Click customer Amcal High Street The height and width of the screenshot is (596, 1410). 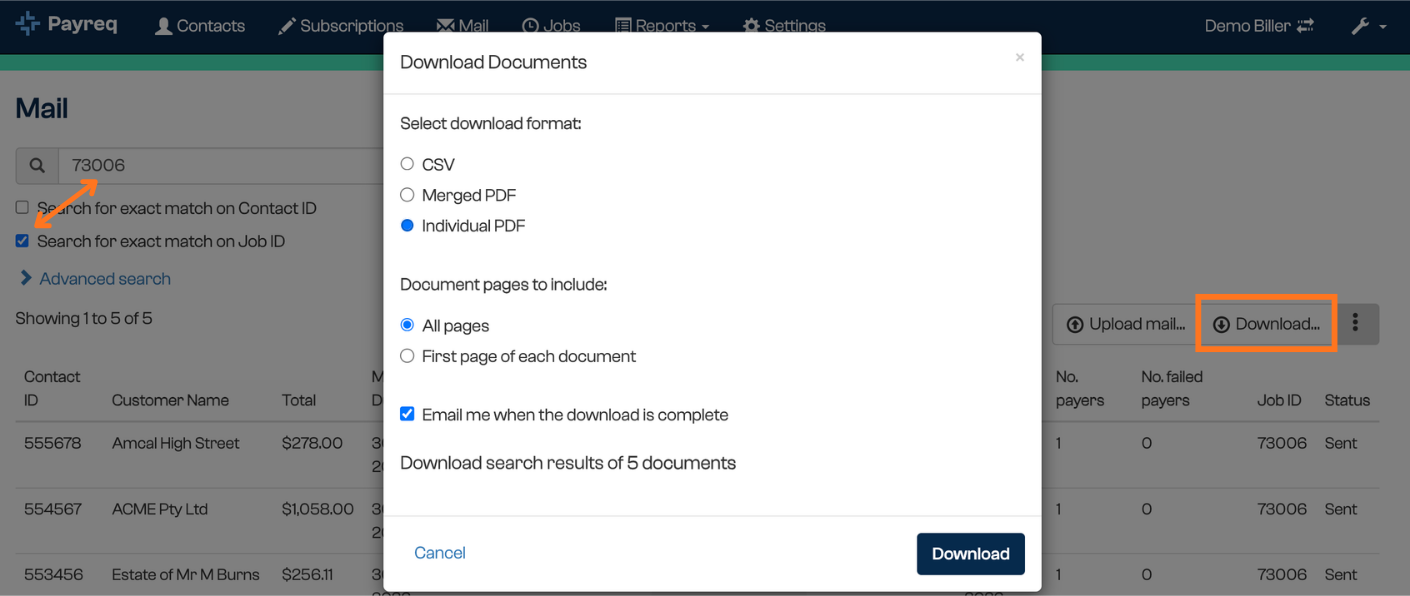176,443
